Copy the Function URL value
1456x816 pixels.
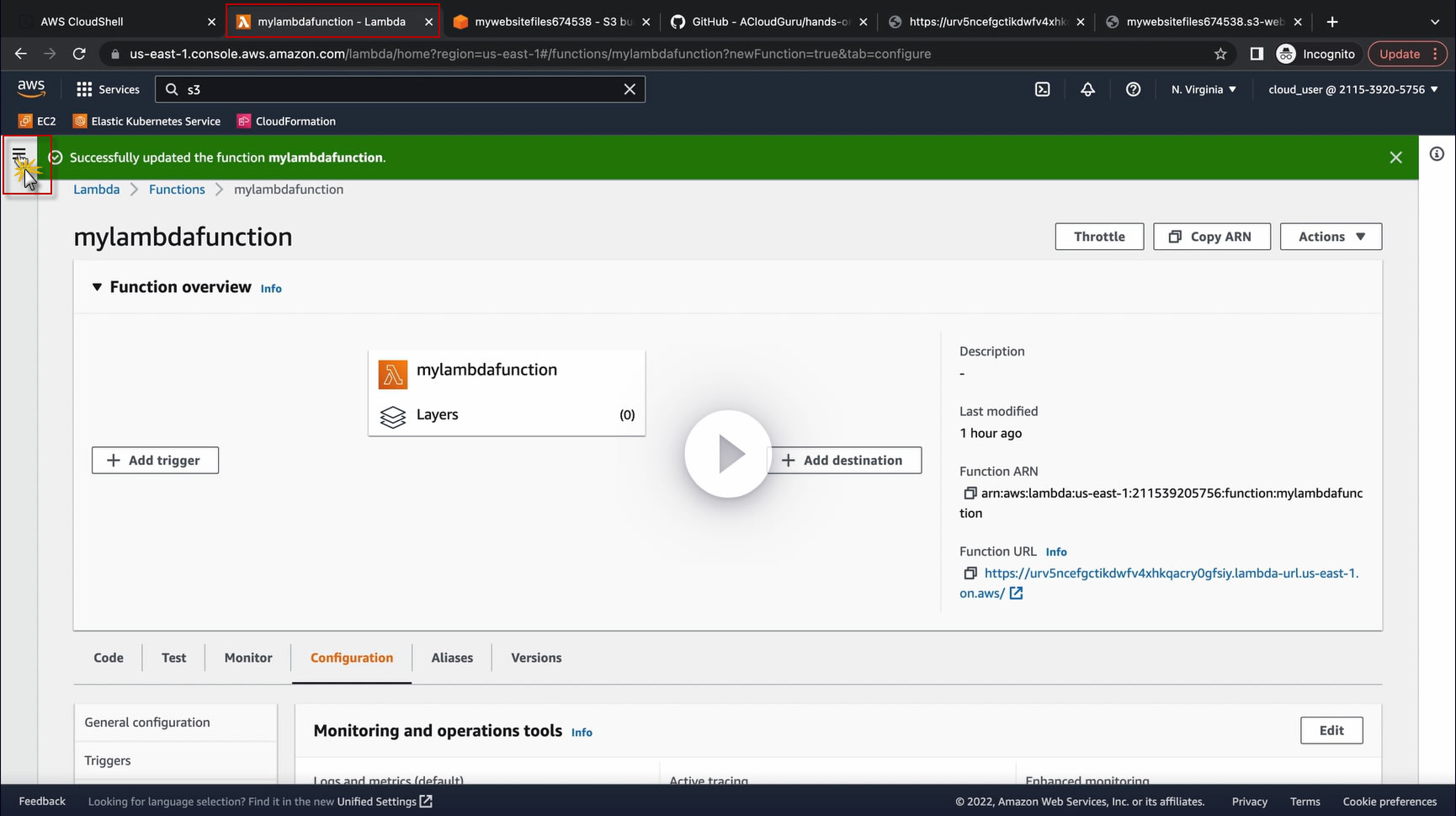click(970, 573)
